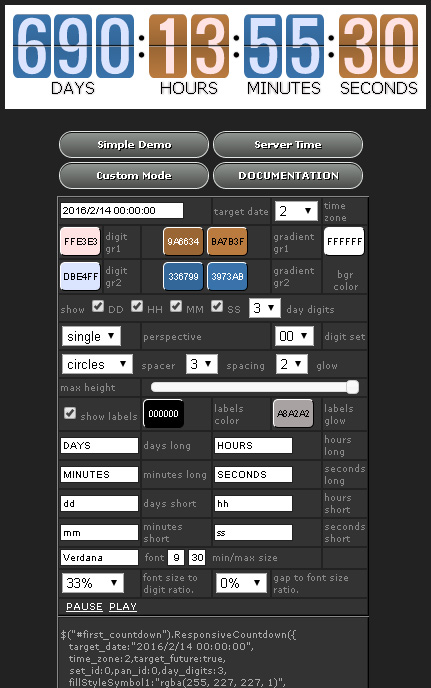Click the max height slider handle
Viewport: 431px width, 688px height.
pyautogui.click(x=352, y=387)
